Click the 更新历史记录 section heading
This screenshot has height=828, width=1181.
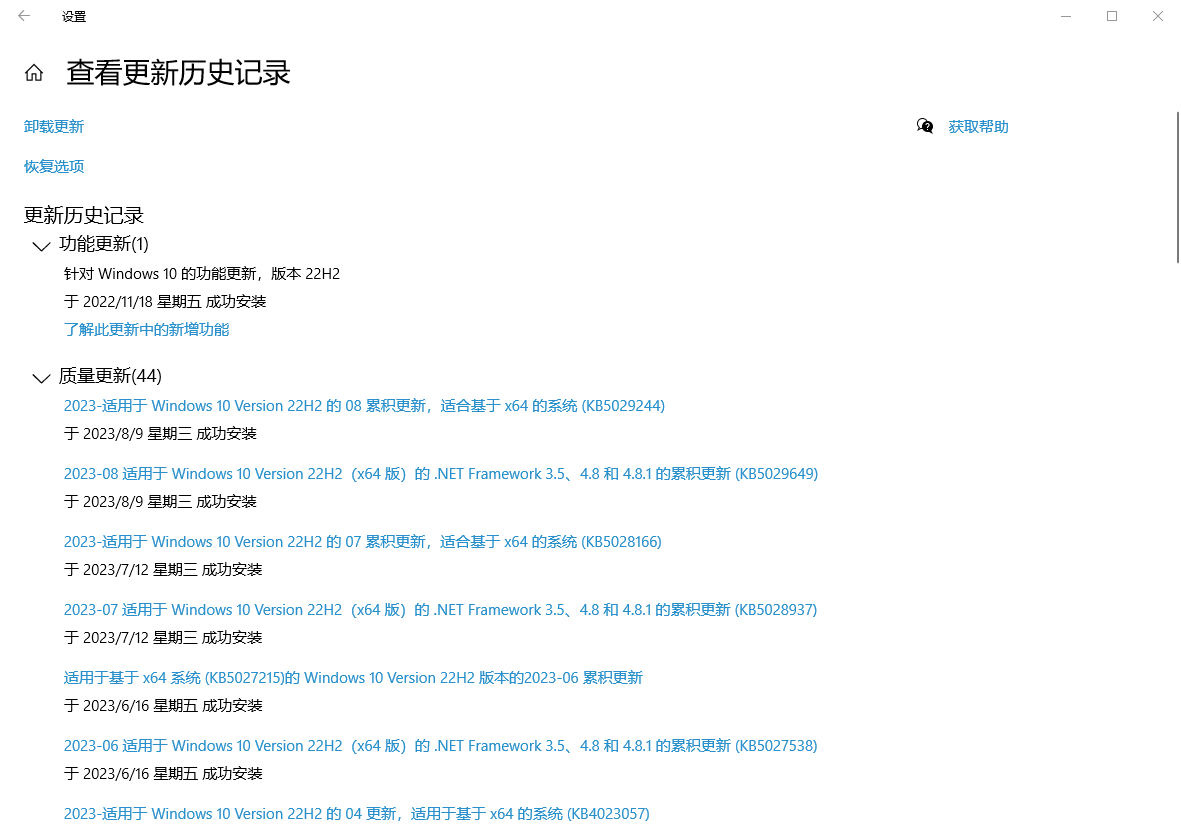tap(84, 215)
